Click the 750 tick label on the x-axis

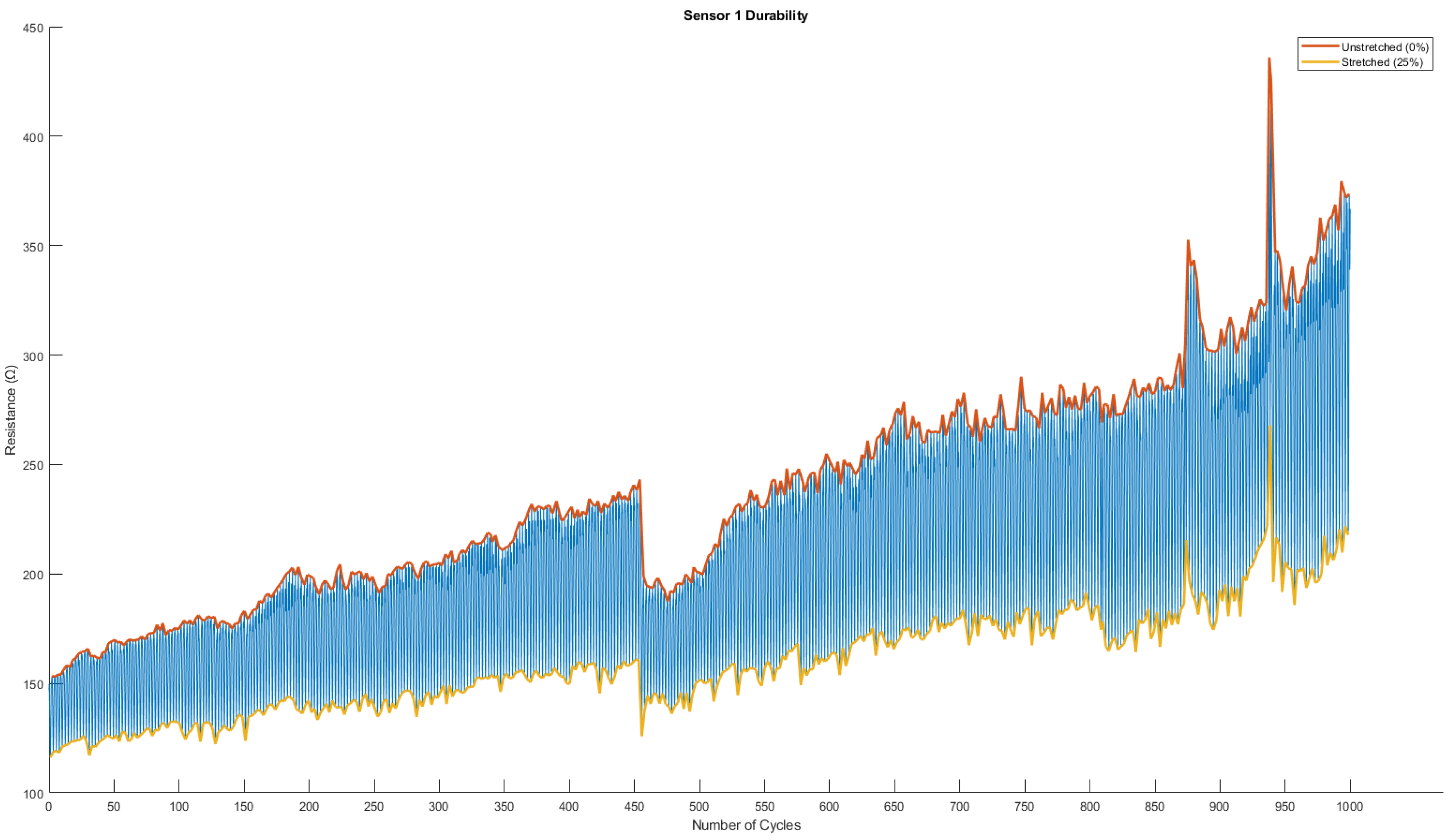[1024, 807]
